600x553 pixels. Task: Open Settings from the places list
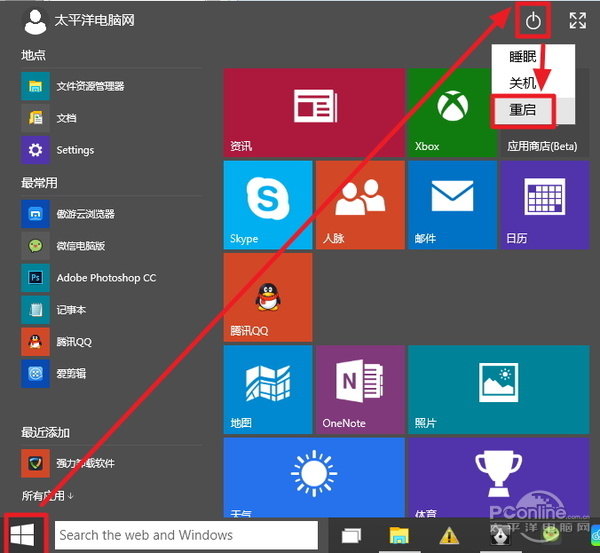(74, 150)
